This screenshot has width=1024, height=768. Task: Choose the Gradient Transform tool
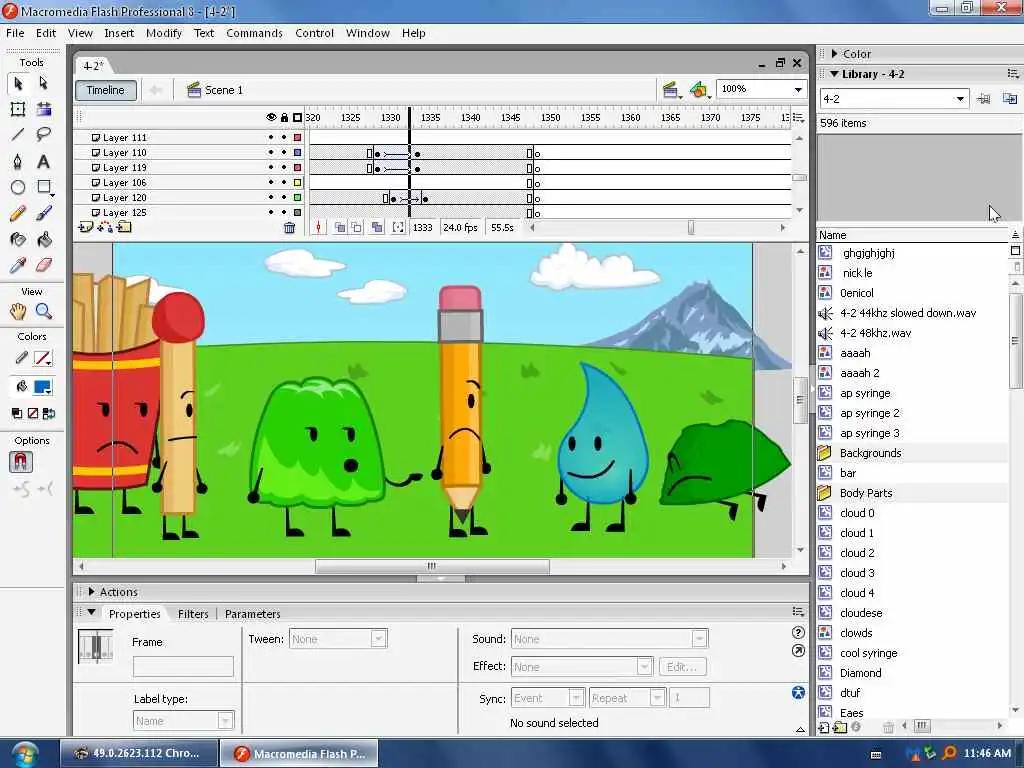pyautogui.click(x=43, y=109)
